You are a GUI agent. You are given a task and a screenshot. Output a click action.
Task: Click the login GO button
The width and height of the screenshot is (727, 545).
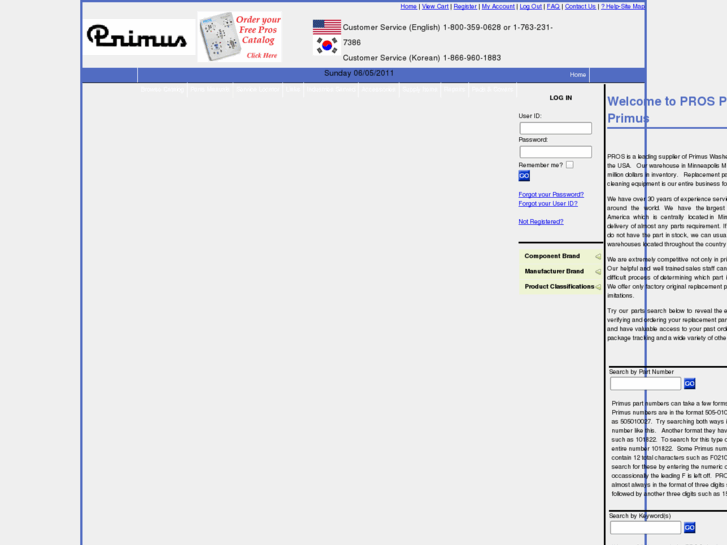click(x=524, y=176)
